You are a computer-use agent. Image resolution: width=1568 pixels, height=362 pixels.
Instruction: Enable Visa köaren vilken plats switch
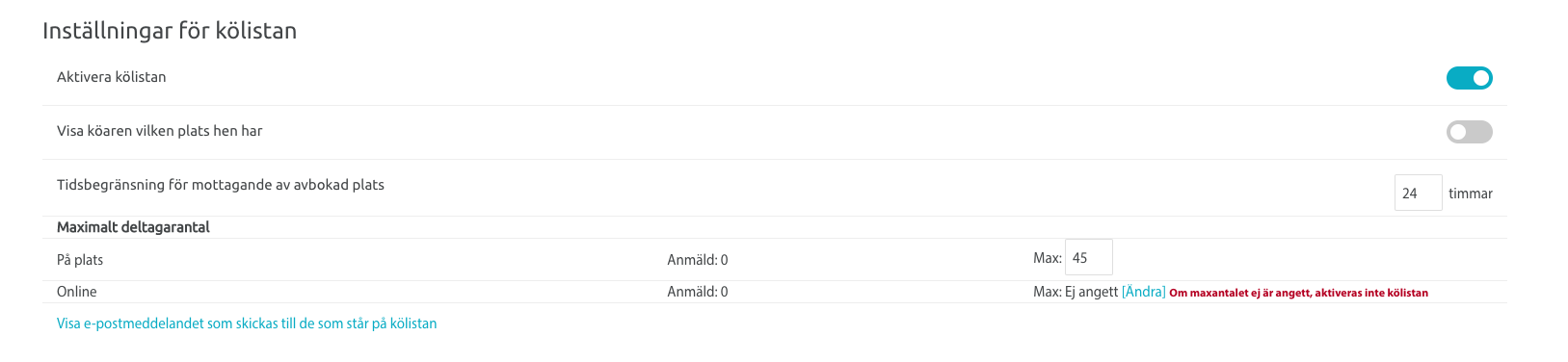pos(1469,132)
